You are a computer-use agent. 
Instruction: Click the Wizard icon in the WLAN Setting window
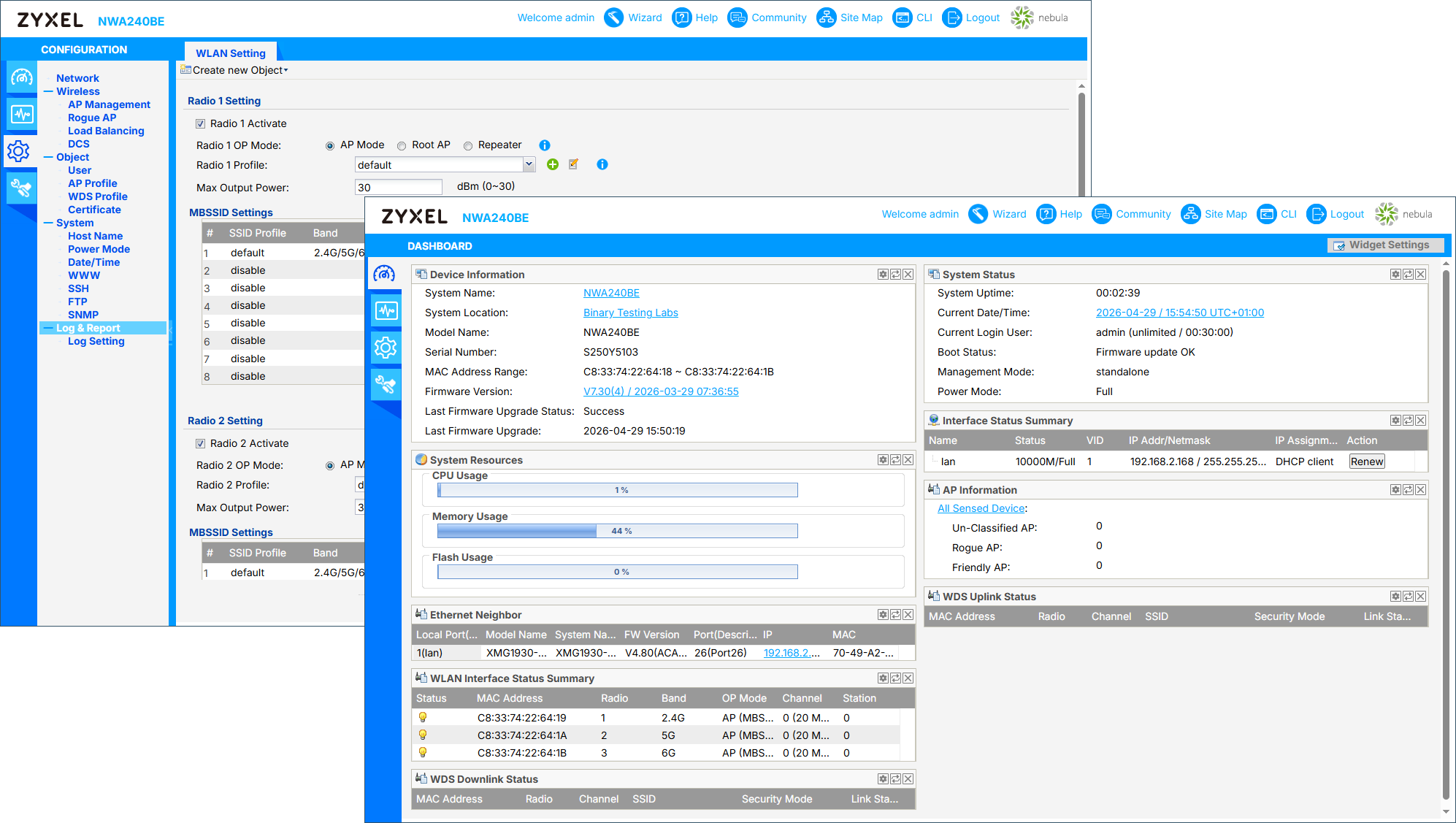point(614,18)
